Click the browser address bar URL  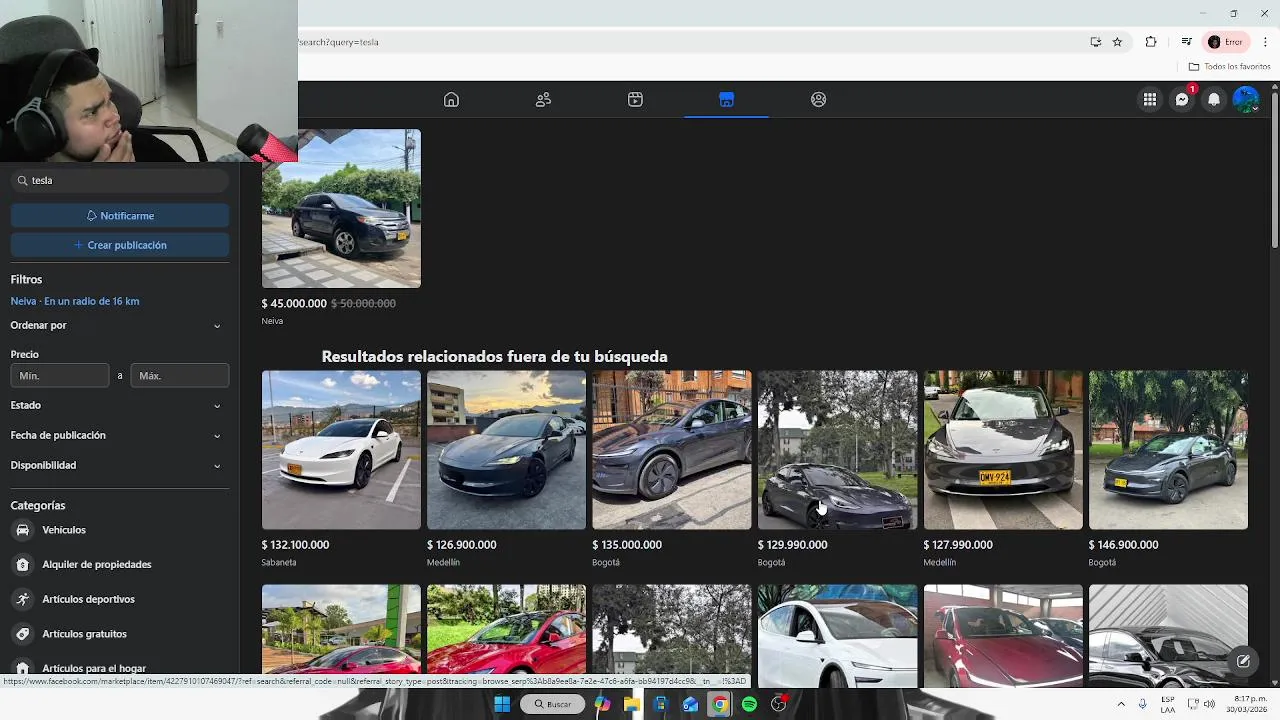tap(690, 42)
